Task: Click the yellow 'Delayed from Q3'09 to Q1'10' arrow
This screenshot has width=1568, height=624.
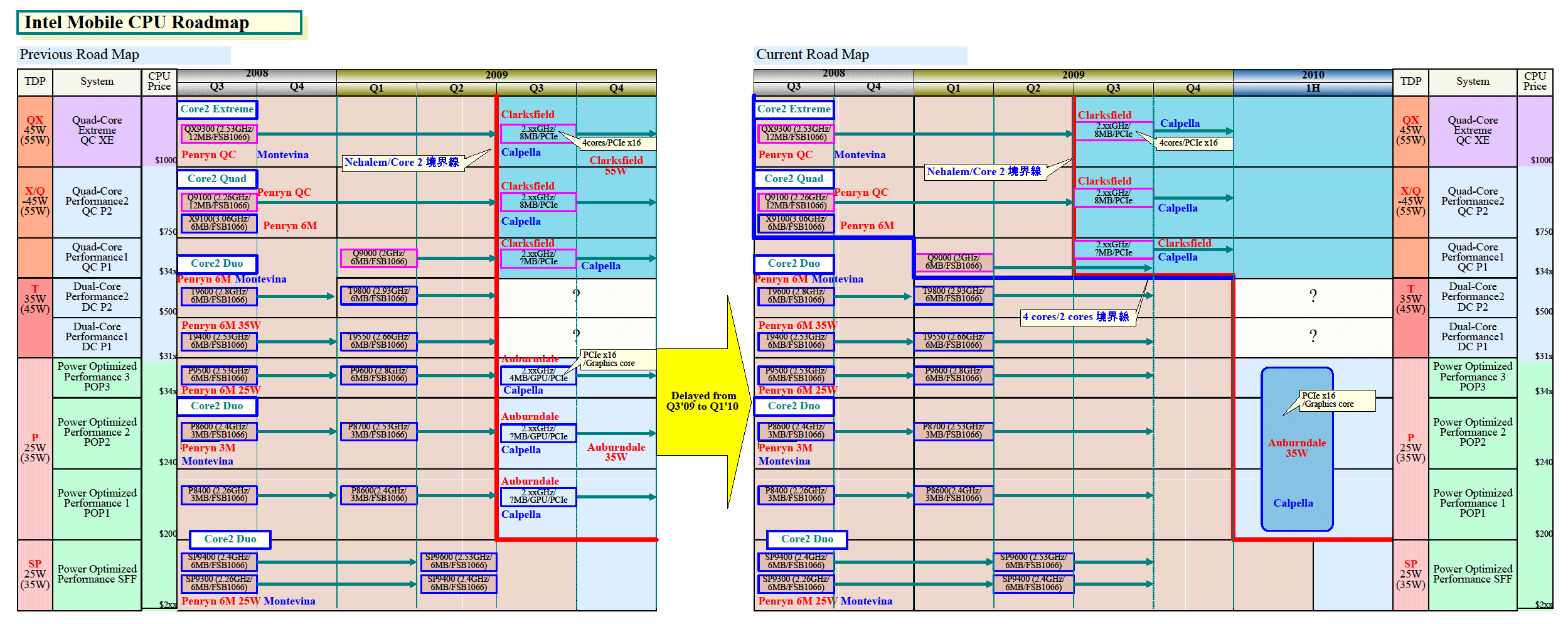Action: pos(703,402)
